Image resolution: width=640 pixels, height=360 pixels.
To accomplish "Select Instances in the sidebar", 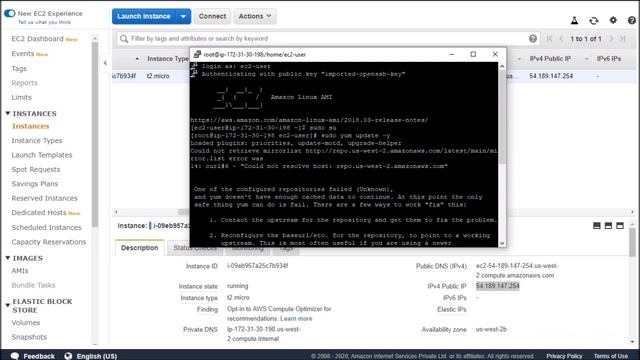I will [31, 126].
